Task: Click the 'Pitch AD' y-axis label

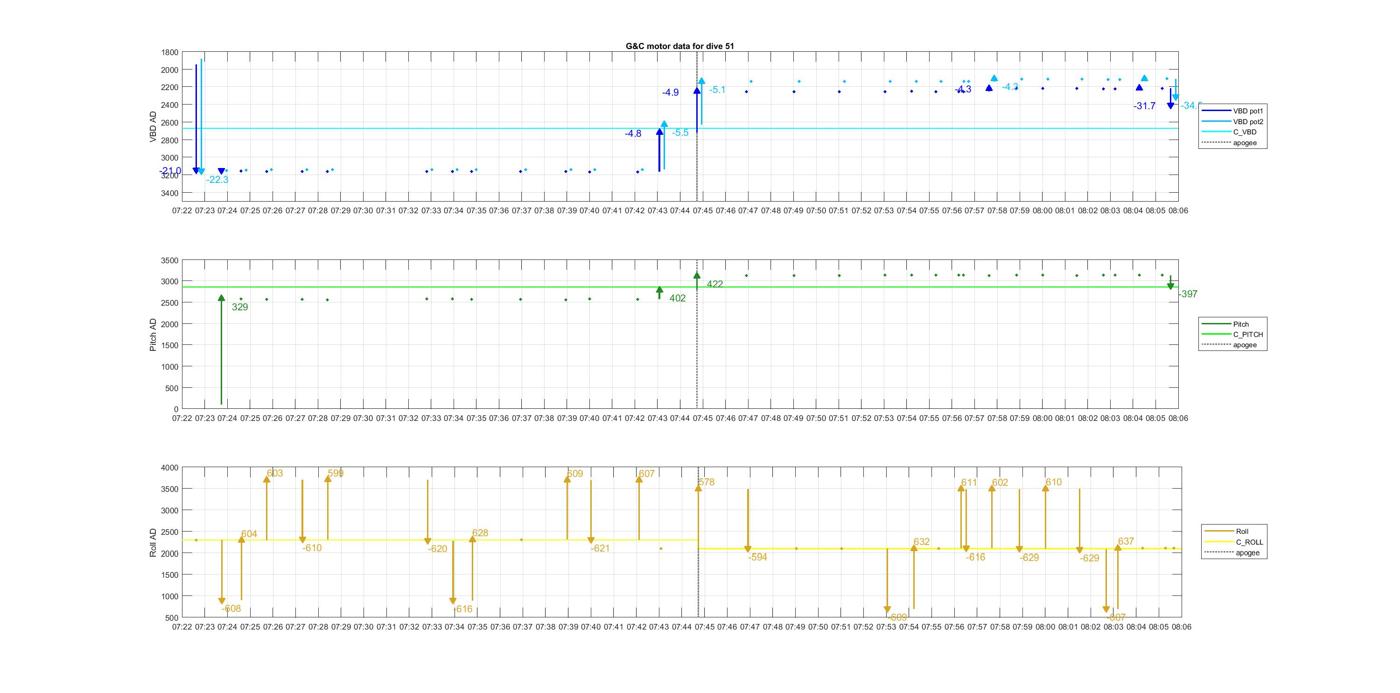Action: [x=153, y=334]
